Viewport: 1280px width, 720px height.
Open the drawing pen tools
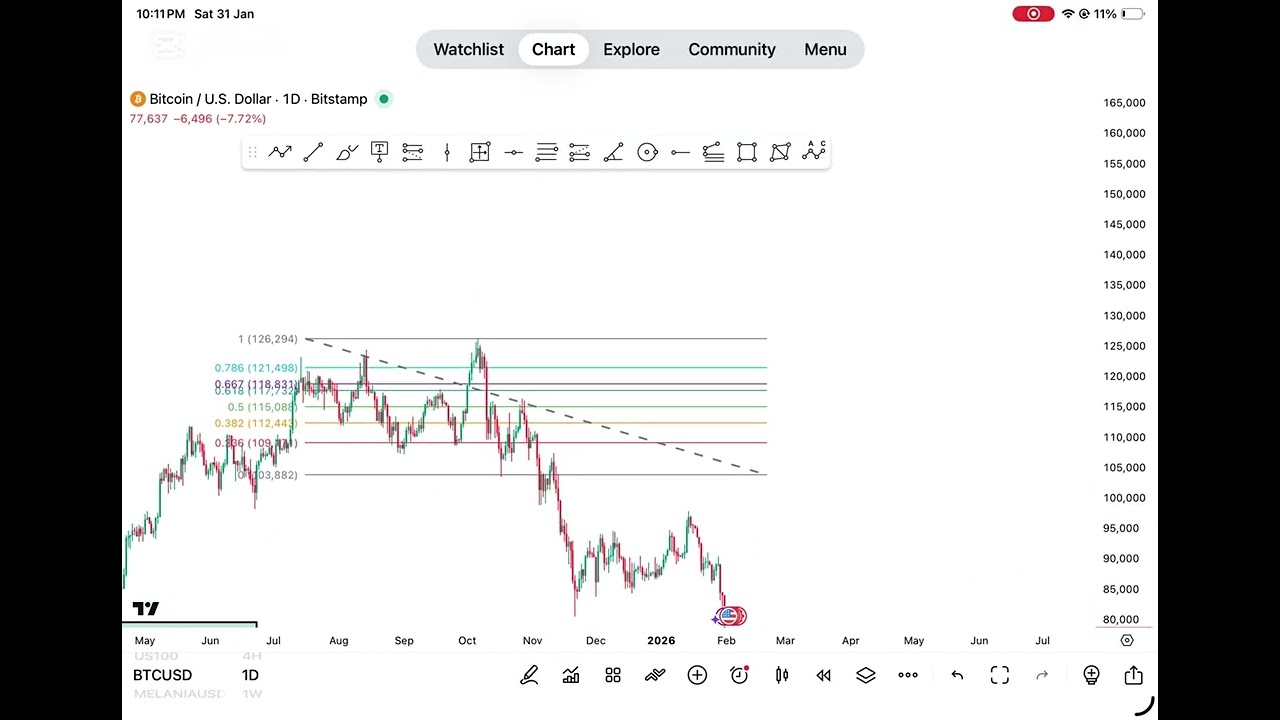click(529, 676)
